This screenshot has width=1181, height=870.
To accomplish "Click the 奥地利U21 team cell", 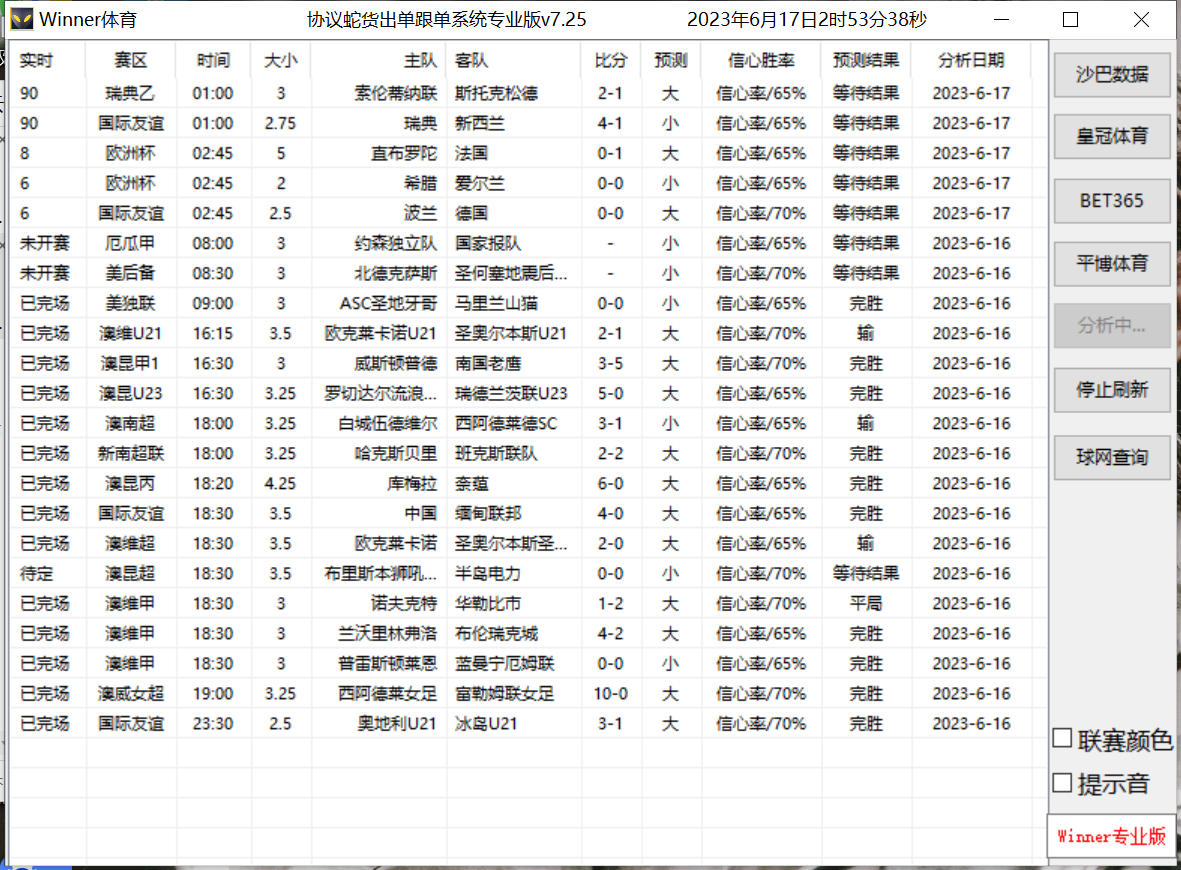I will [397, 724].
